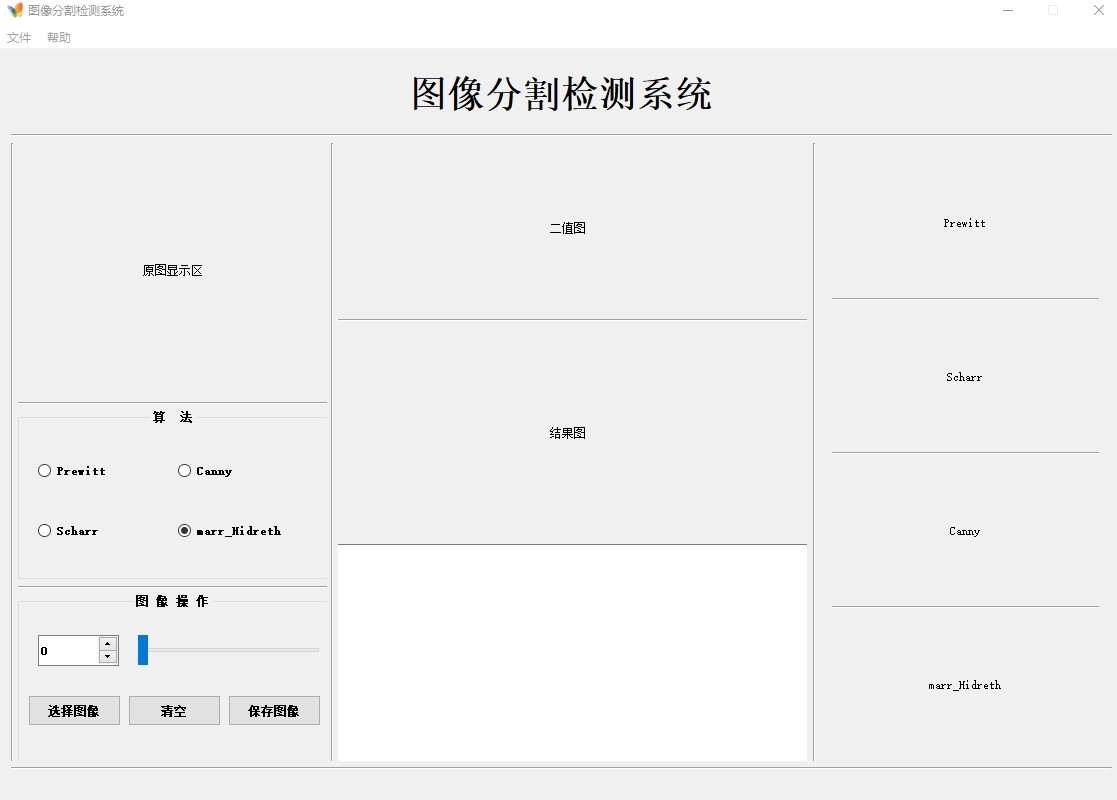This screenshot has width=1117, height=800.
Task: Select the Prewitt algorithm radio button
Action: (x=45, y=471)
